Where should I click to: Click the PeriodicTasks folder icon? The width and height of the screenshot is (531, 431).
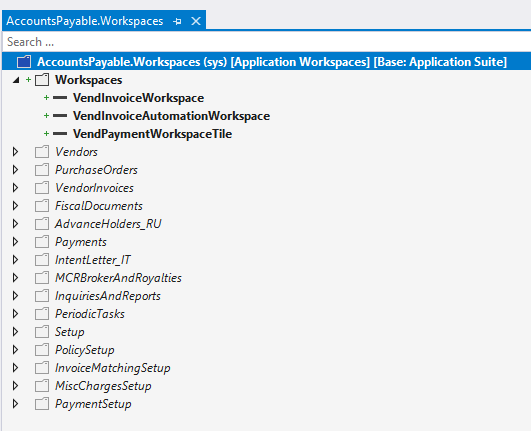click(42, 314)
